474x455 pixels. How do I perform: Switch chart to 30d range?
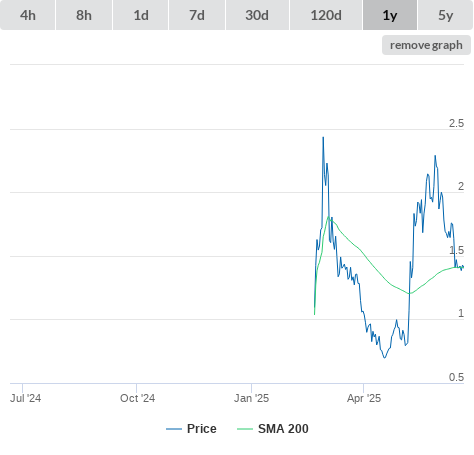(x=257, y=15)
